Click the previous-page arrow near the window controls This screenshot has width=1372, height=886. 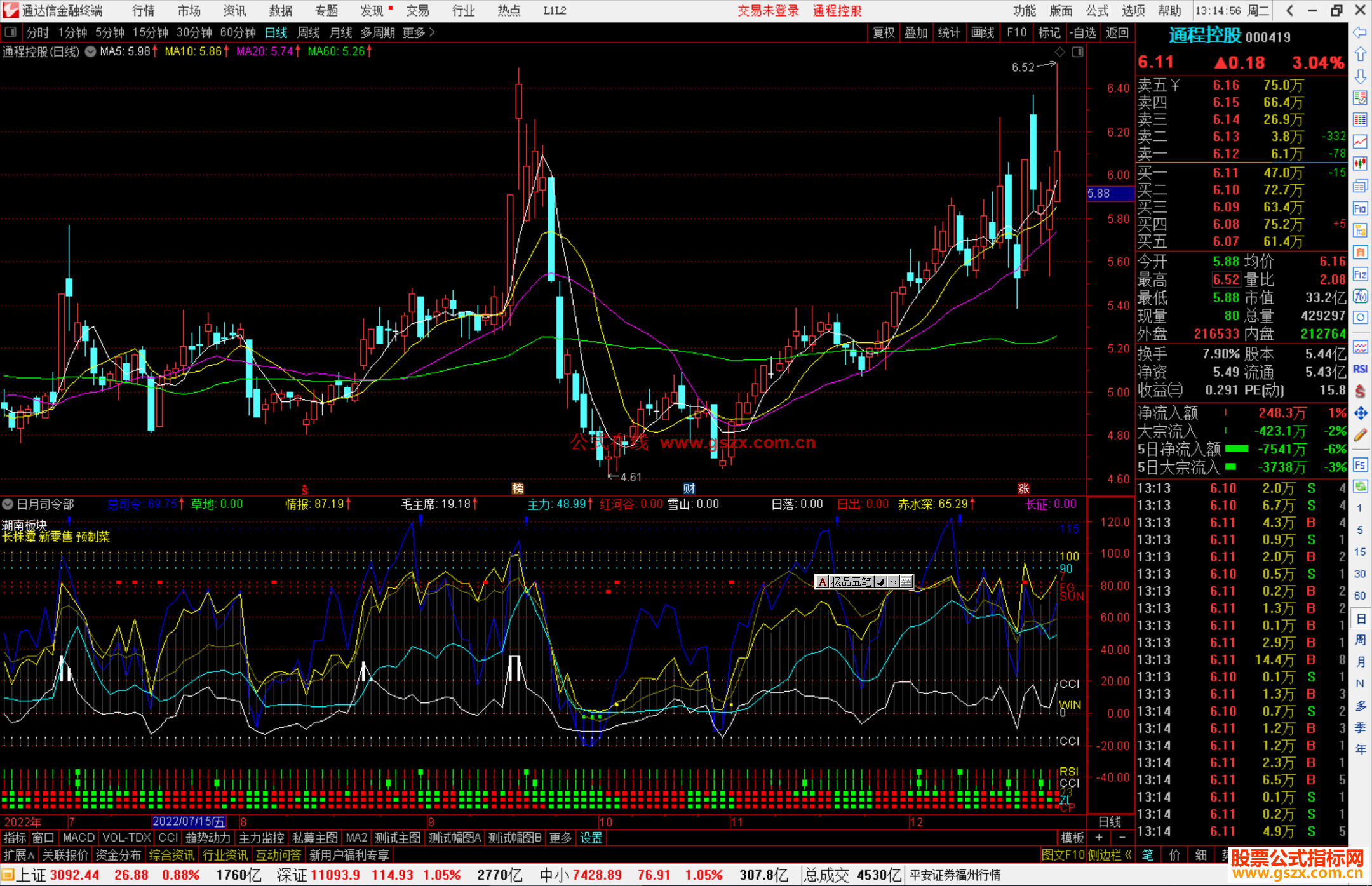coord(1290,11)
